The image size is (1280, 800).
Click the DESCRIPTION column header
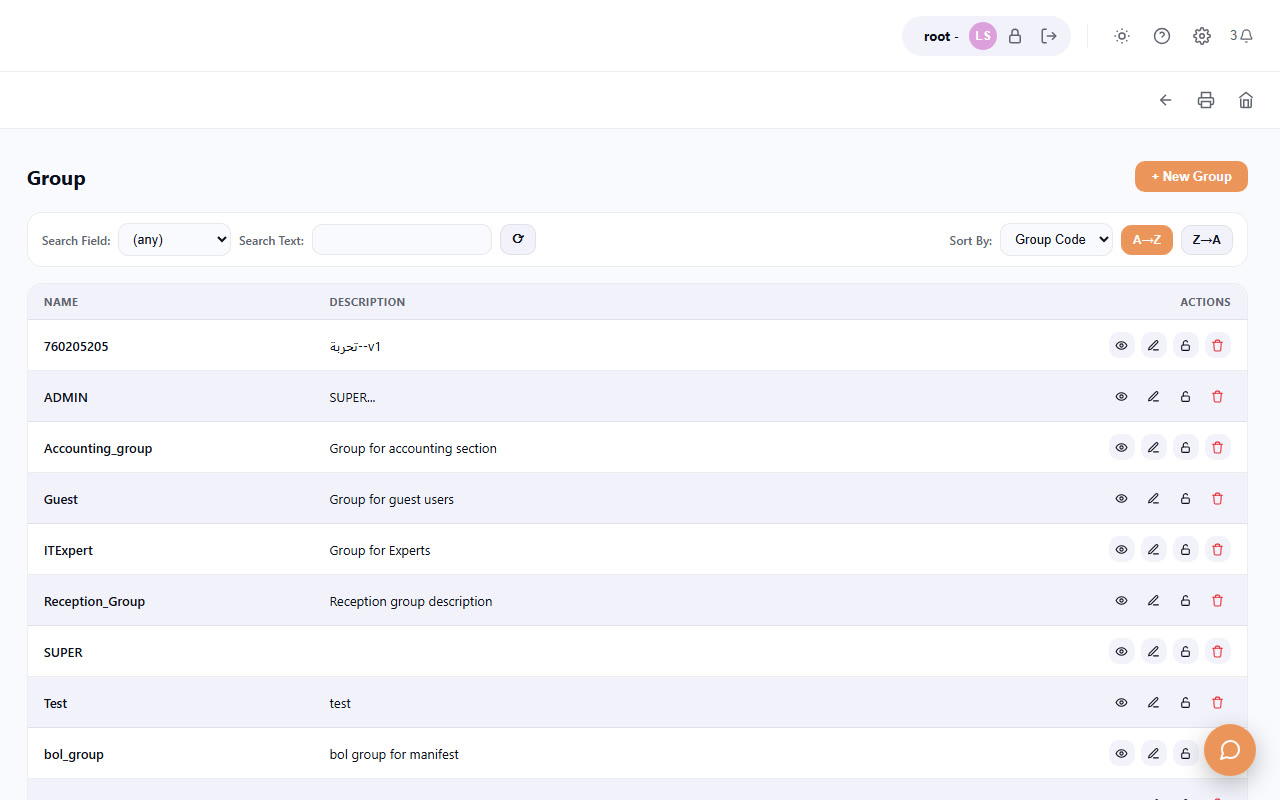367,302
